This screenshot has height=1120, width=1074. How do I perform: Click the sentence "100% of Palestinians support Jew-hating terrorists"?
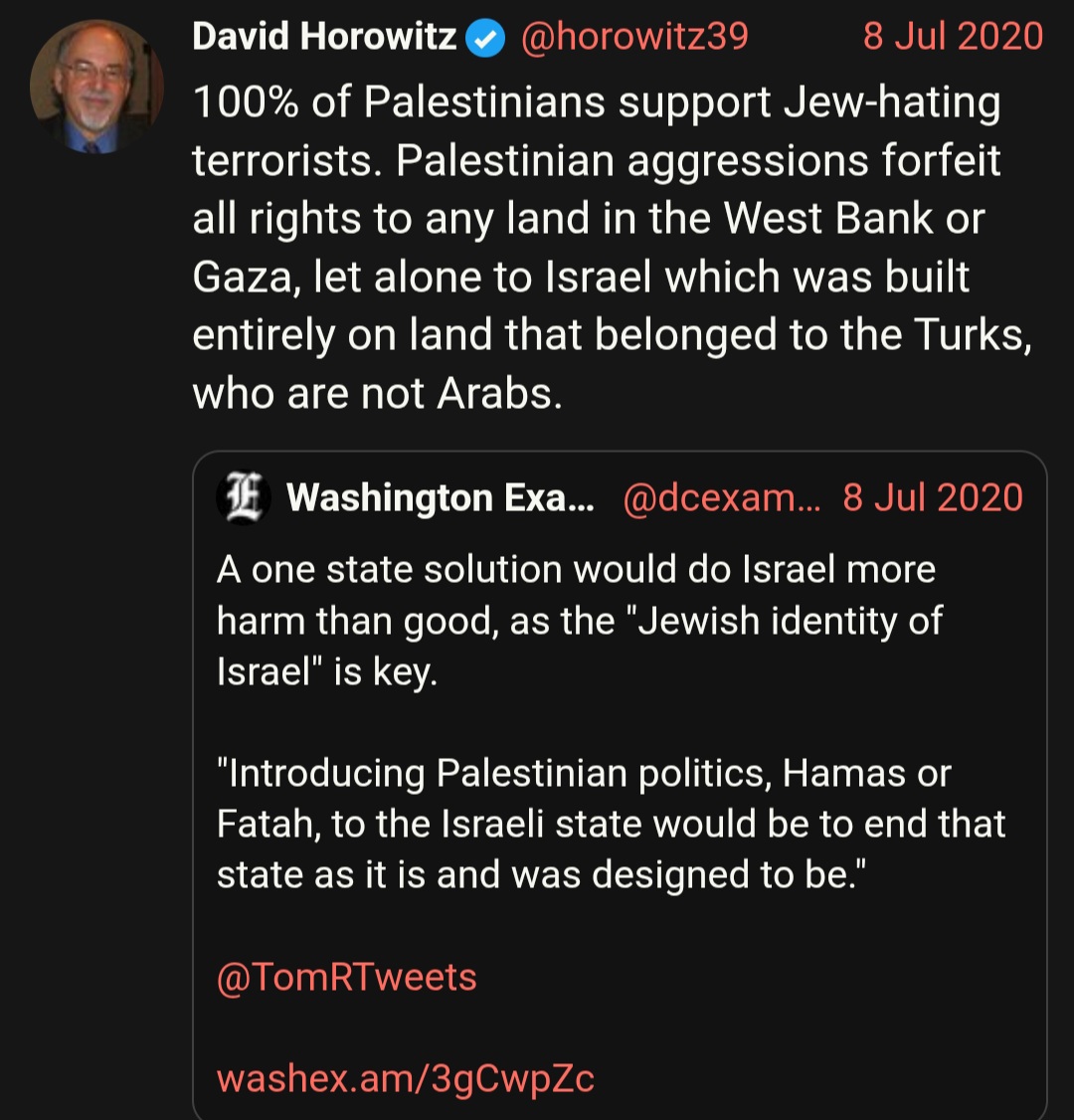tap(597, 103)
